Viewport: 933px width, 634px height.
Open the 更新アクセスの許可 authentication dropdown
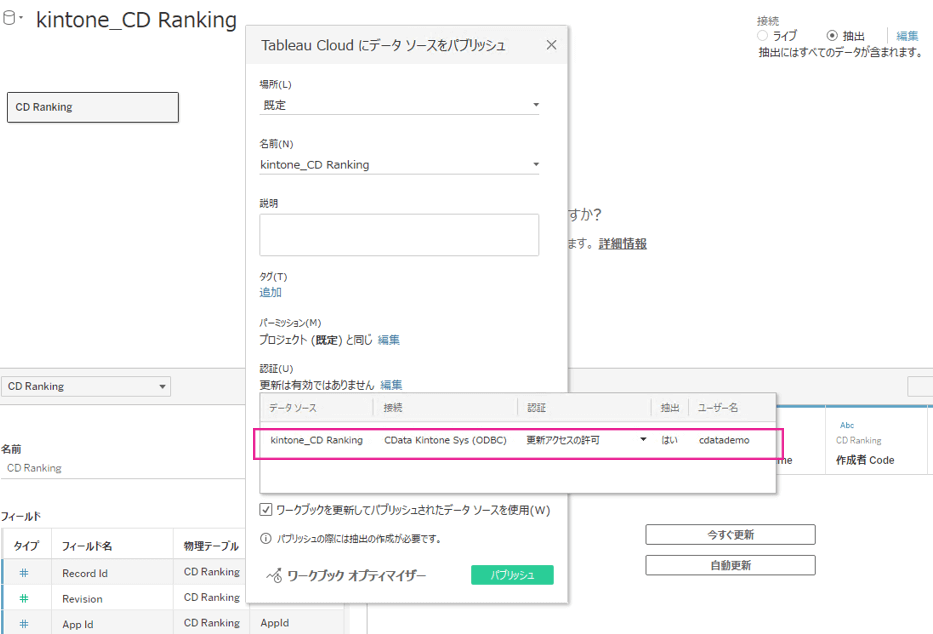coord(643,440)
